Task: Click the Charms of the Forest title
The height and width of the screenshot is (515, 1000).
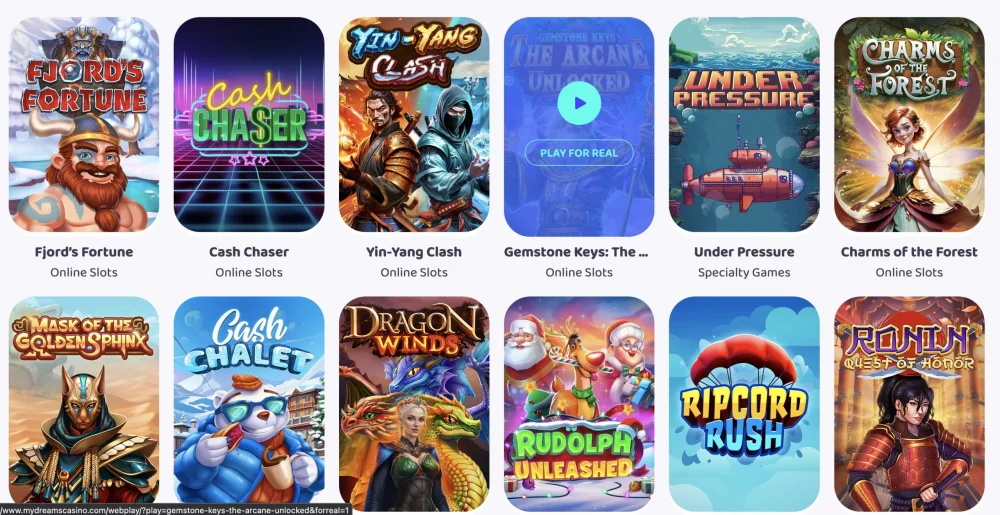Action: pos(909,252)
